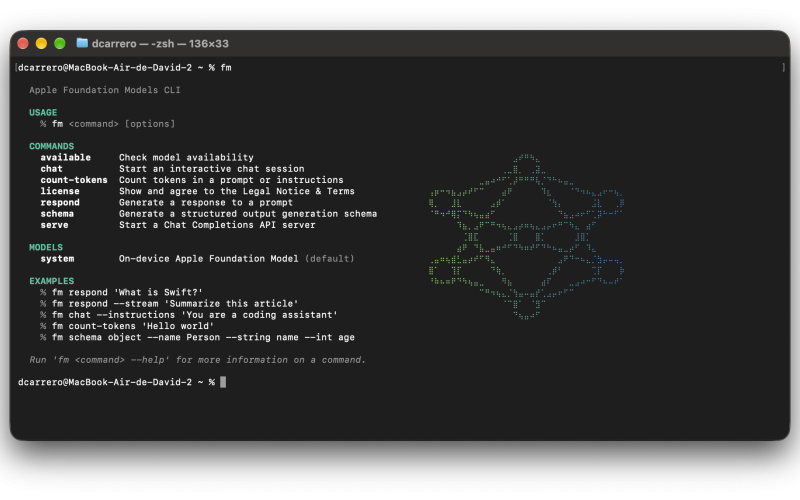Click 'Generate a structured output generation schema'
This screenshot has width=800, height=500.
[248, 214]
